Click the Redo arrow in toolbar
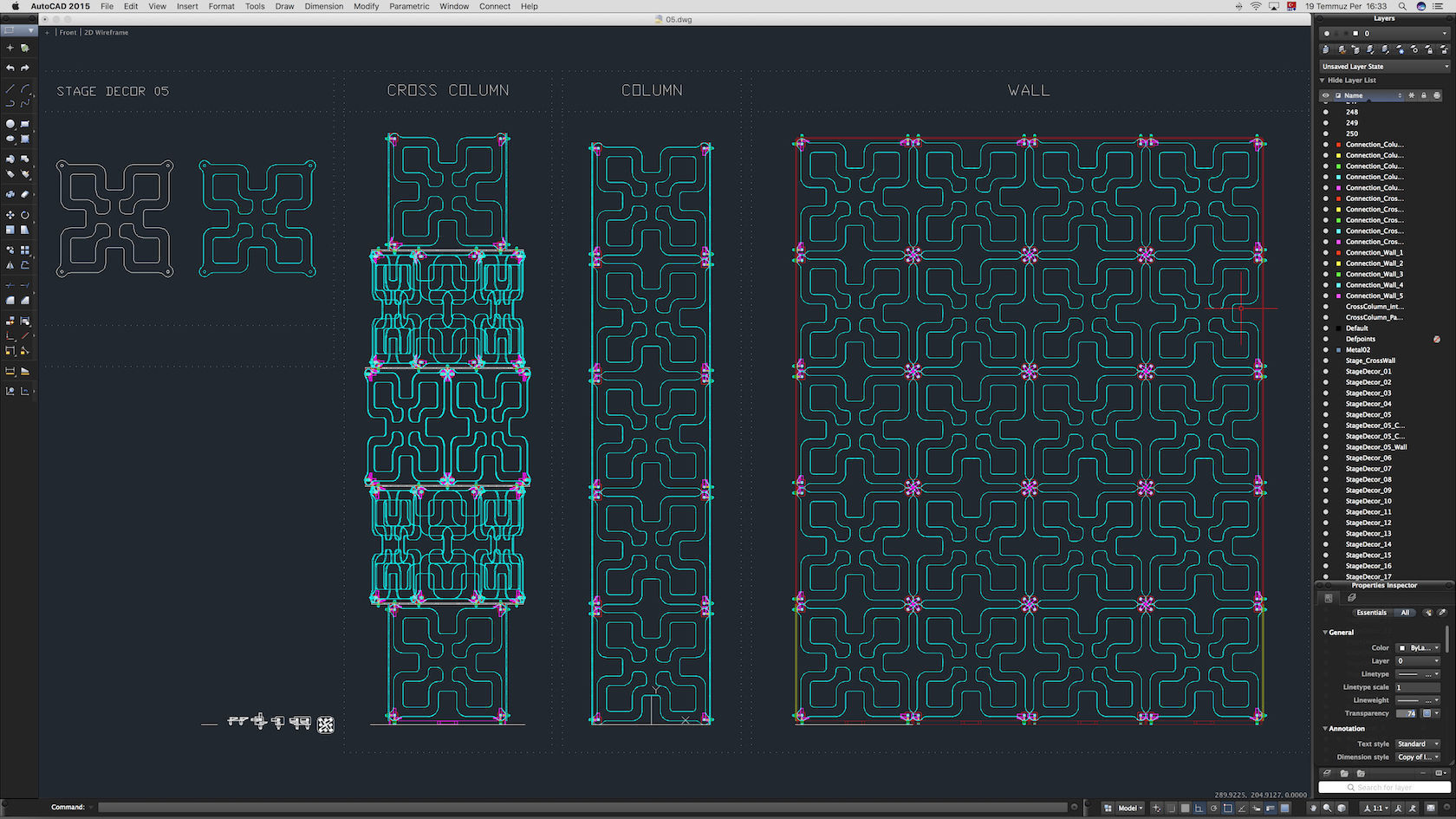The image size is (1456, 819). [x=25, y=68]
